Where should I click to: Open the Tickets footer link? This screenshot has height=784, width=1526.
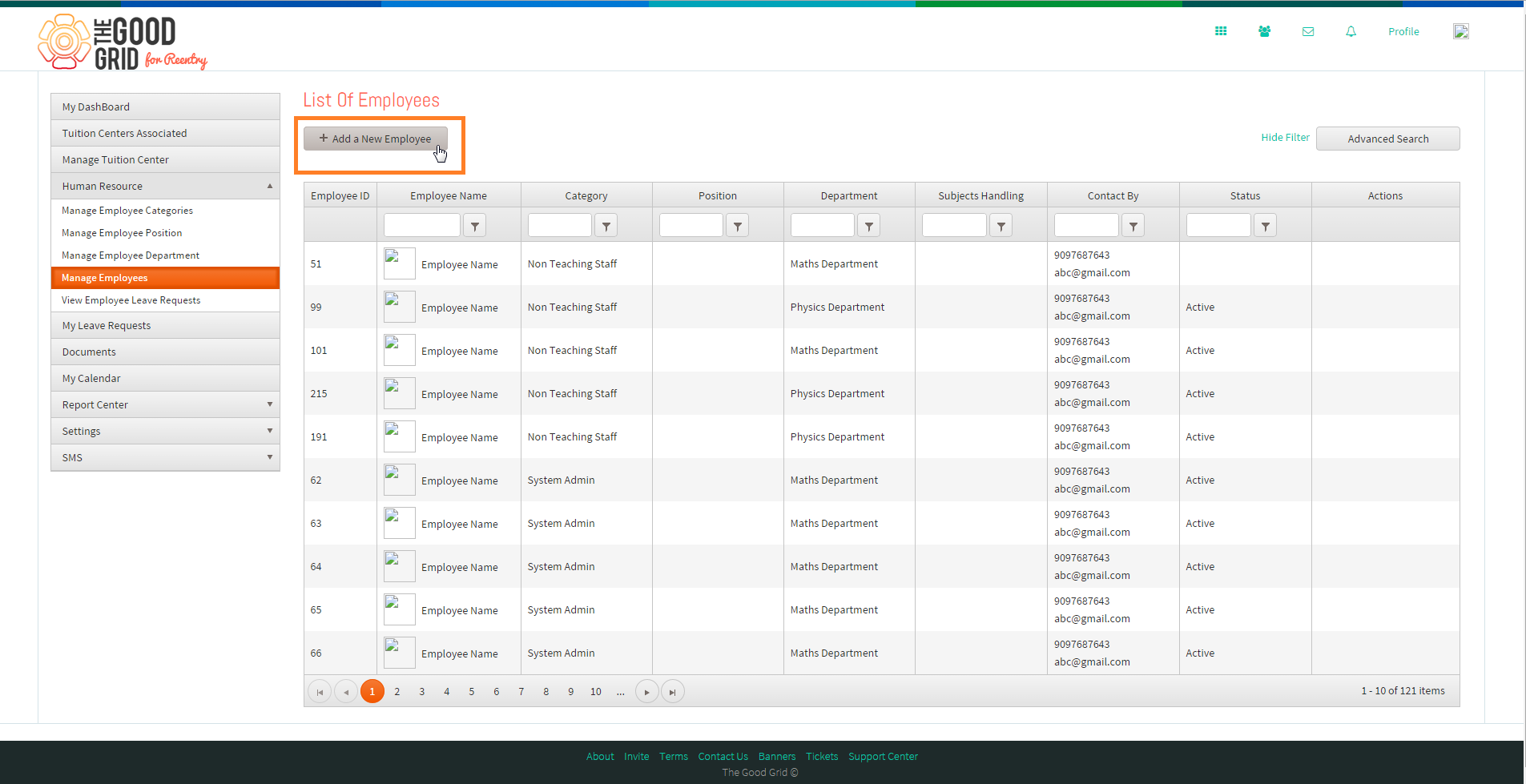click(822, 757)
